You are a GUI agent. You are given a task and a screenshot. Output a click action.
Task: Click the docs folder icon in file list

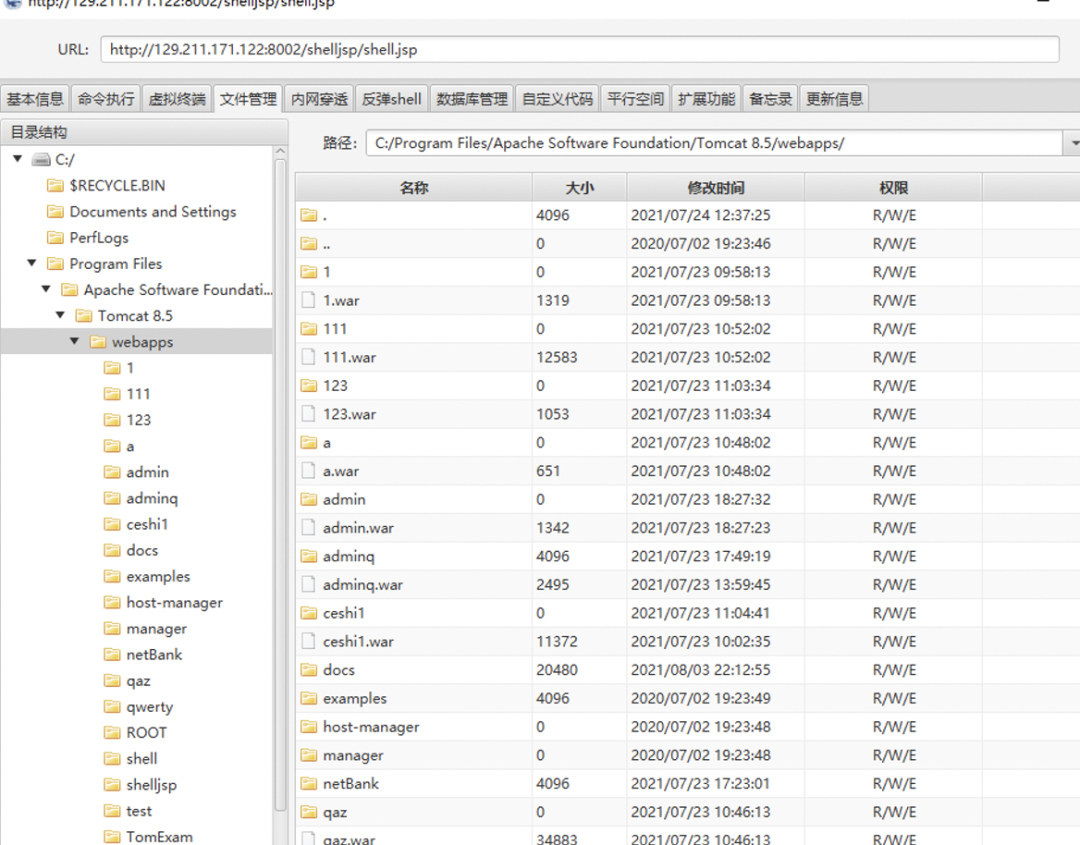pos(309,670)
